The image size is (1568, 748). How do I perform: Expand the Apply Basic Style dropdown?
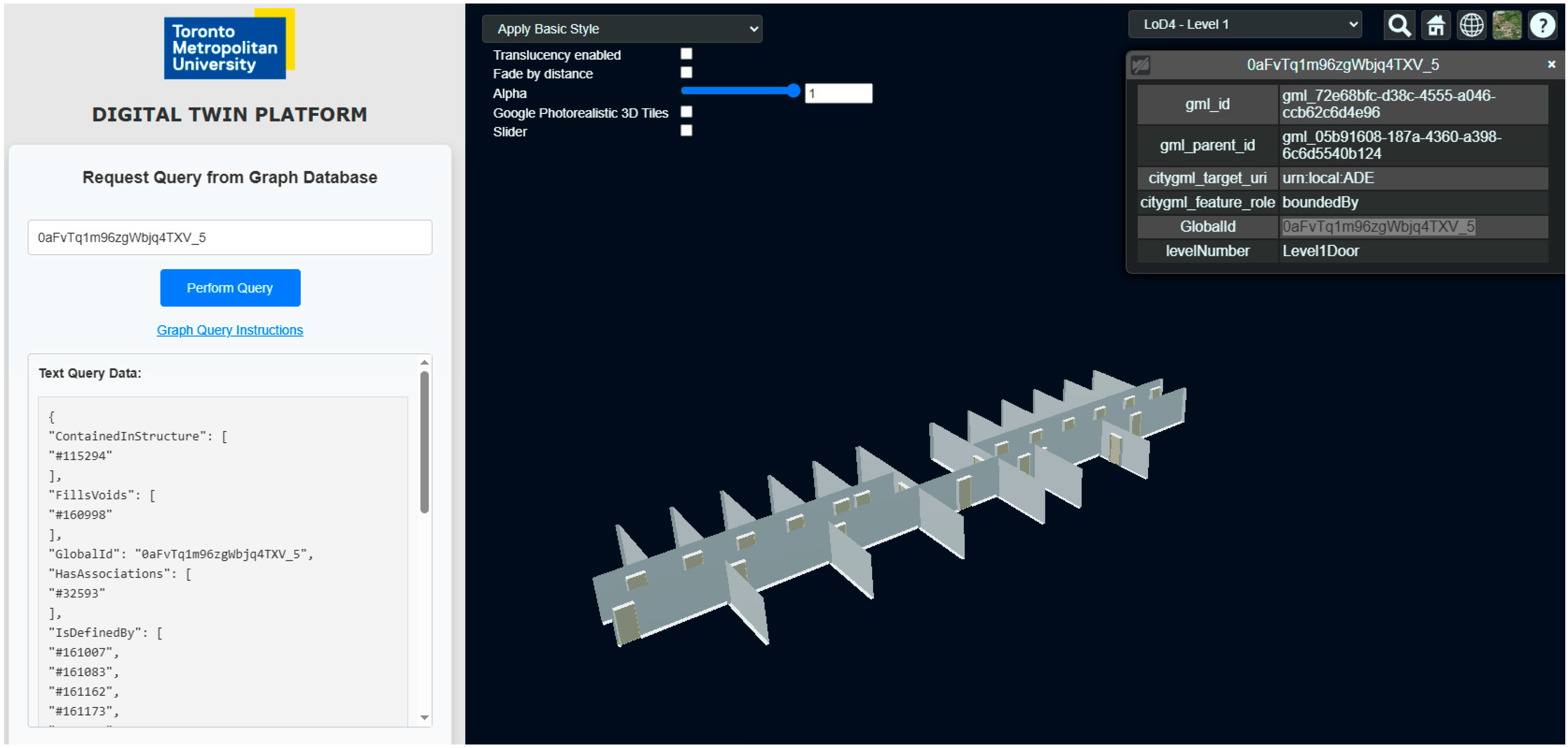(621, 29)
